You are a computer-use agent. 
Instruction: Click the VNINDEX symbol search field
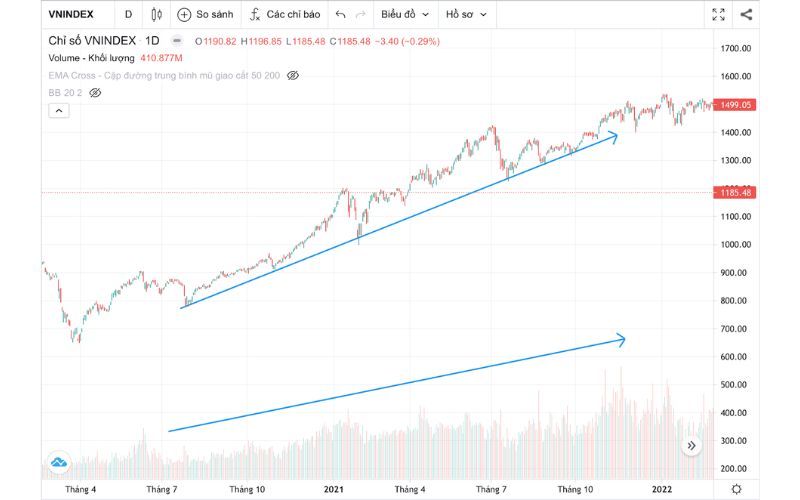click(71, 15)
